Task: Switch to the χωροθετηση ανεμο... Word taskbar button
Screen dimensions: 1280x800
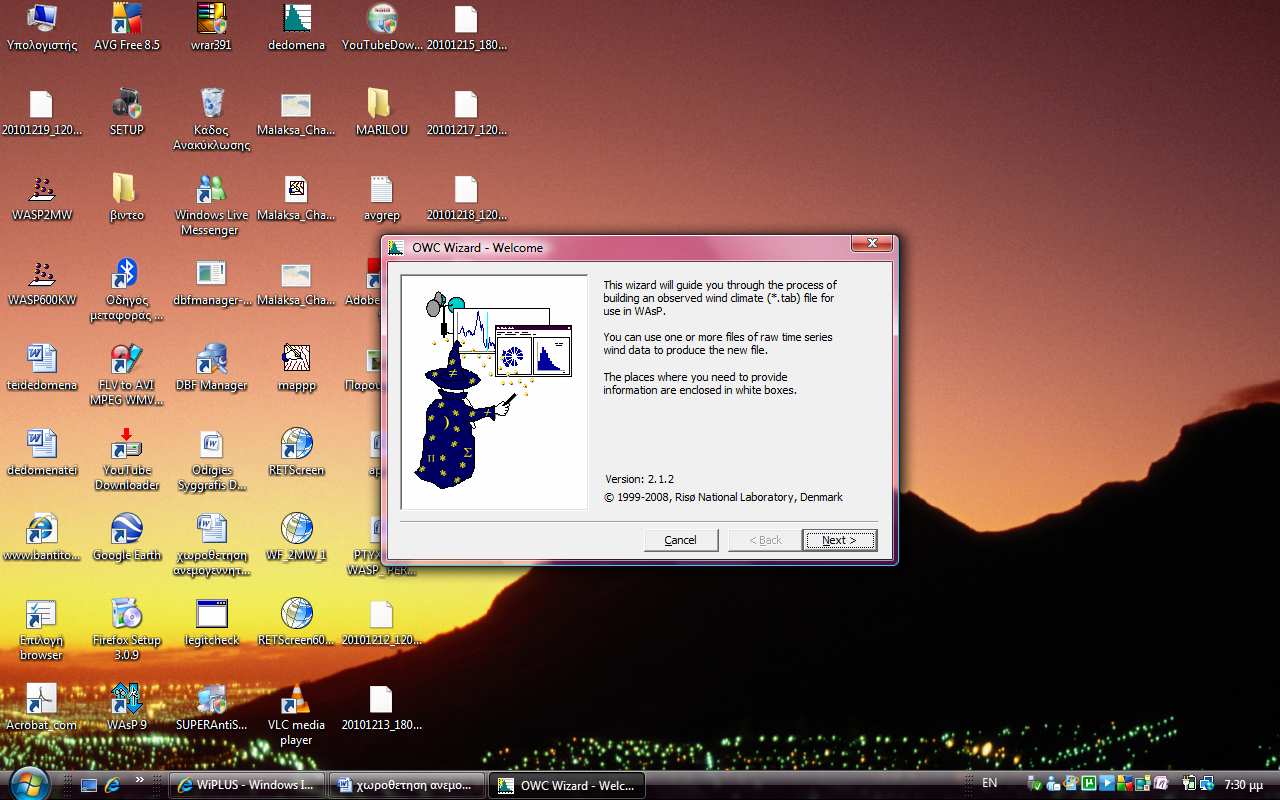Action: click(407, 785)
